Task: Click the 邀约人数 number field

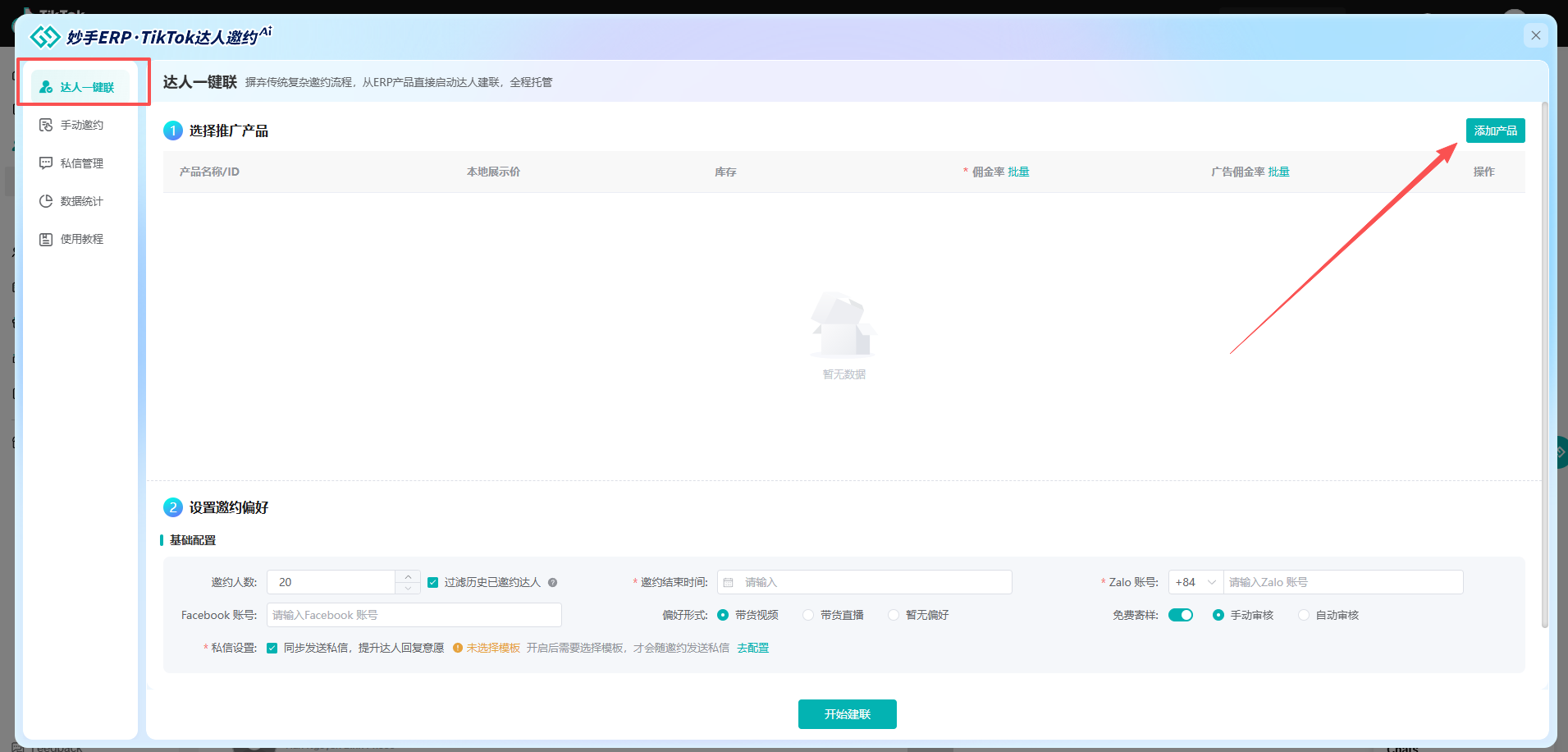Action: [331, 582]
